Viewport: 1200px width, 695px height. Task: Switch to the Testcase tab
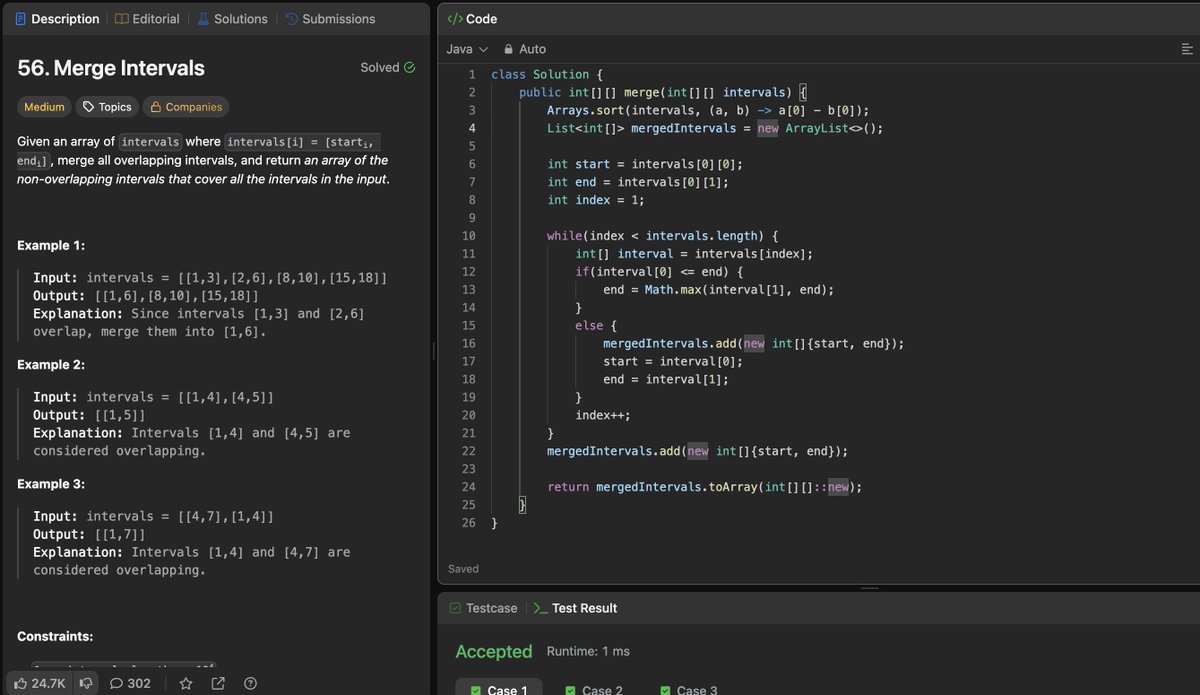(x=483, y=608)
